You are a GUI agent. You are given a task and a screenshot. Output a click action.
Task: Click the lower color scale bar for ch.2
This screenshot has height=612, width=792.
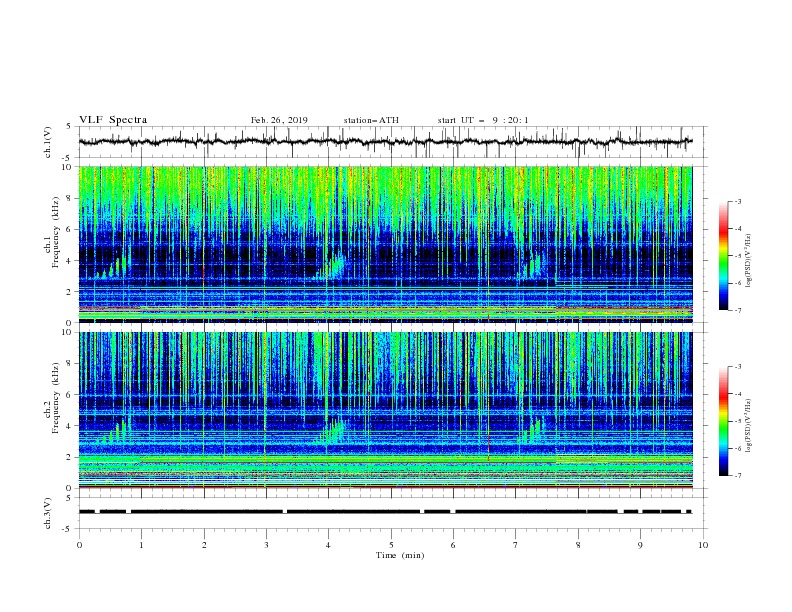(x=724, y=421)
